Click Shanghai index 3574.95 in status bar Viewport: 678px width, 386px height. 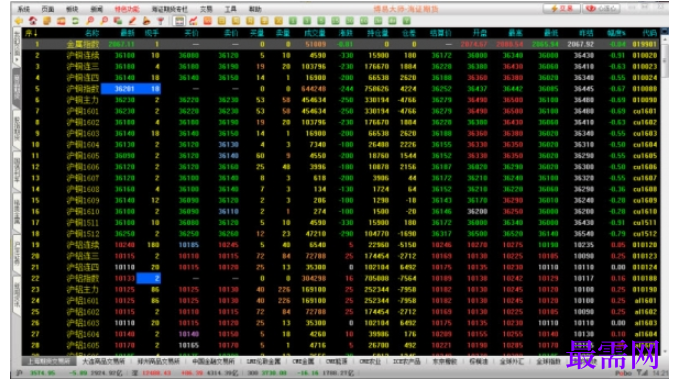(42, 373)
